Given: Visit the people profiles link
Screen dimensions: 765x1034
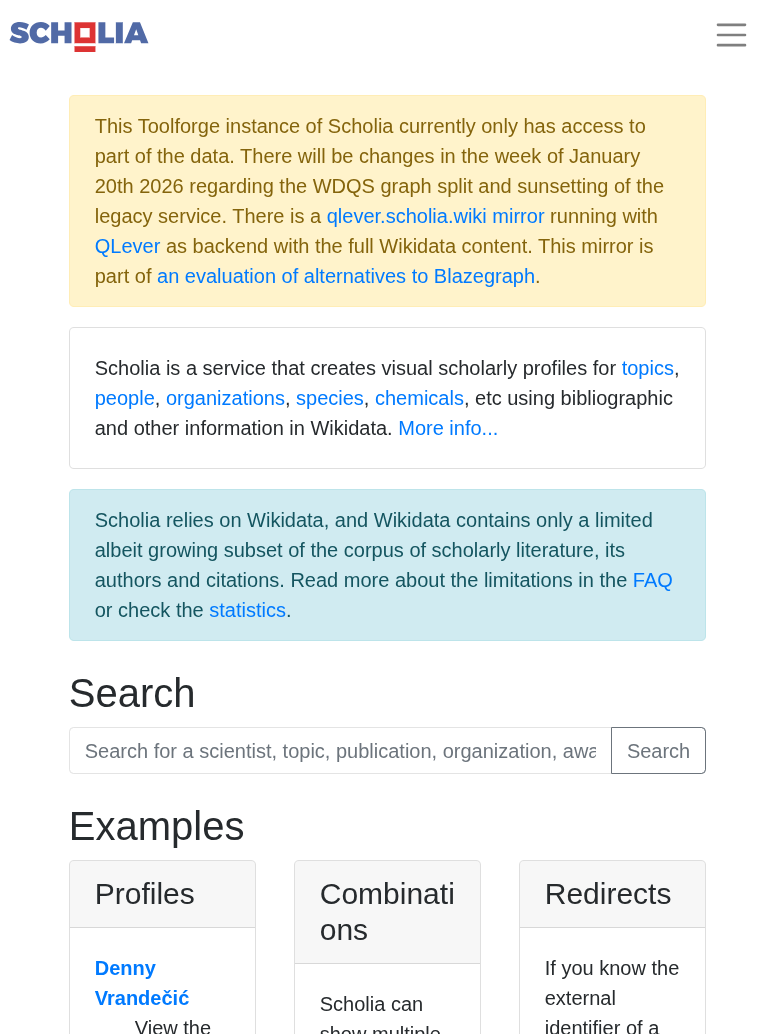Looking at the screenshot, I should click(125, 398).
